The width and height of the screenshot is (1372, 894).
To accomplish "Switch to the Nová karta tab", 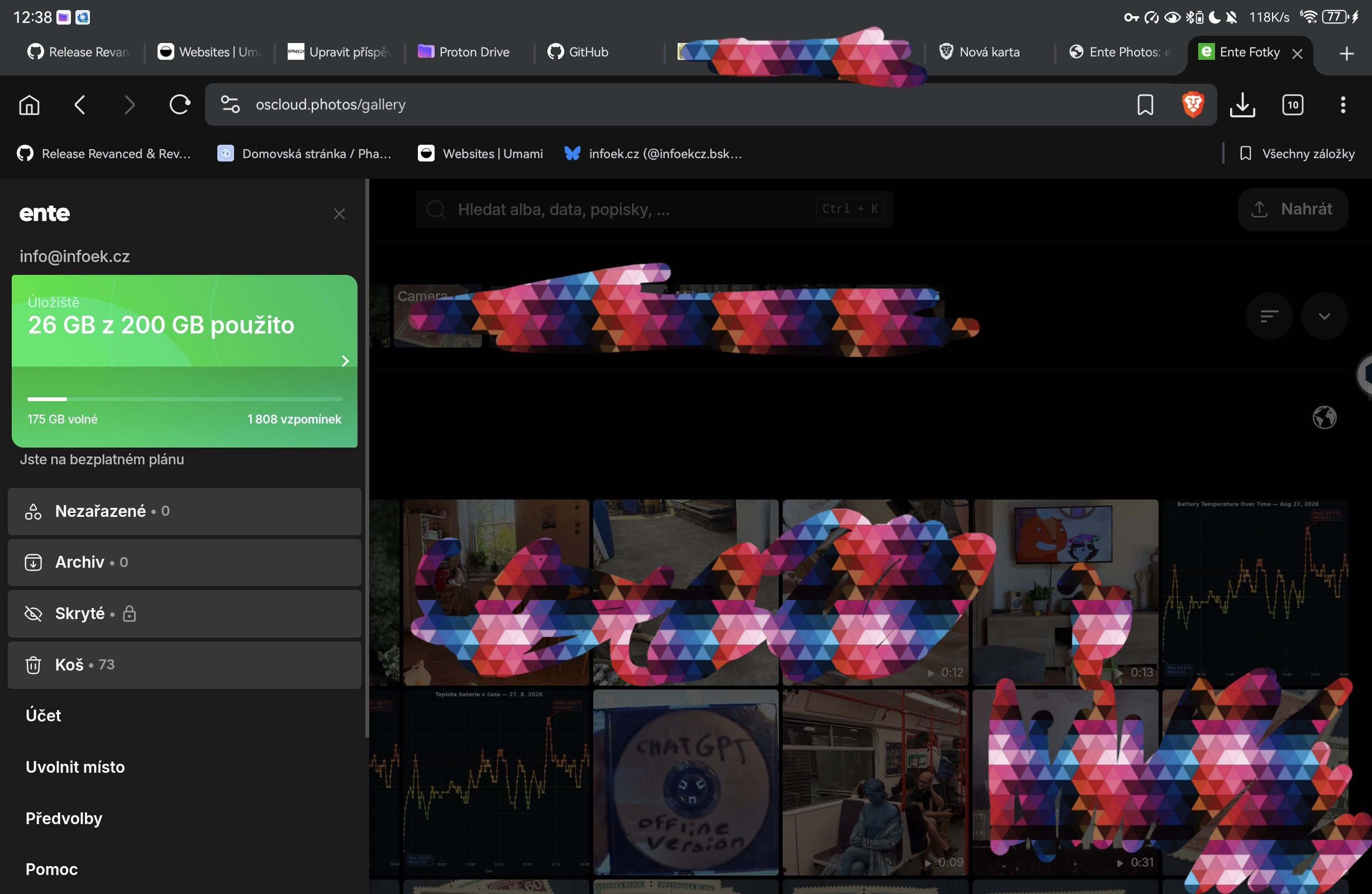I will tap(989, 52).
